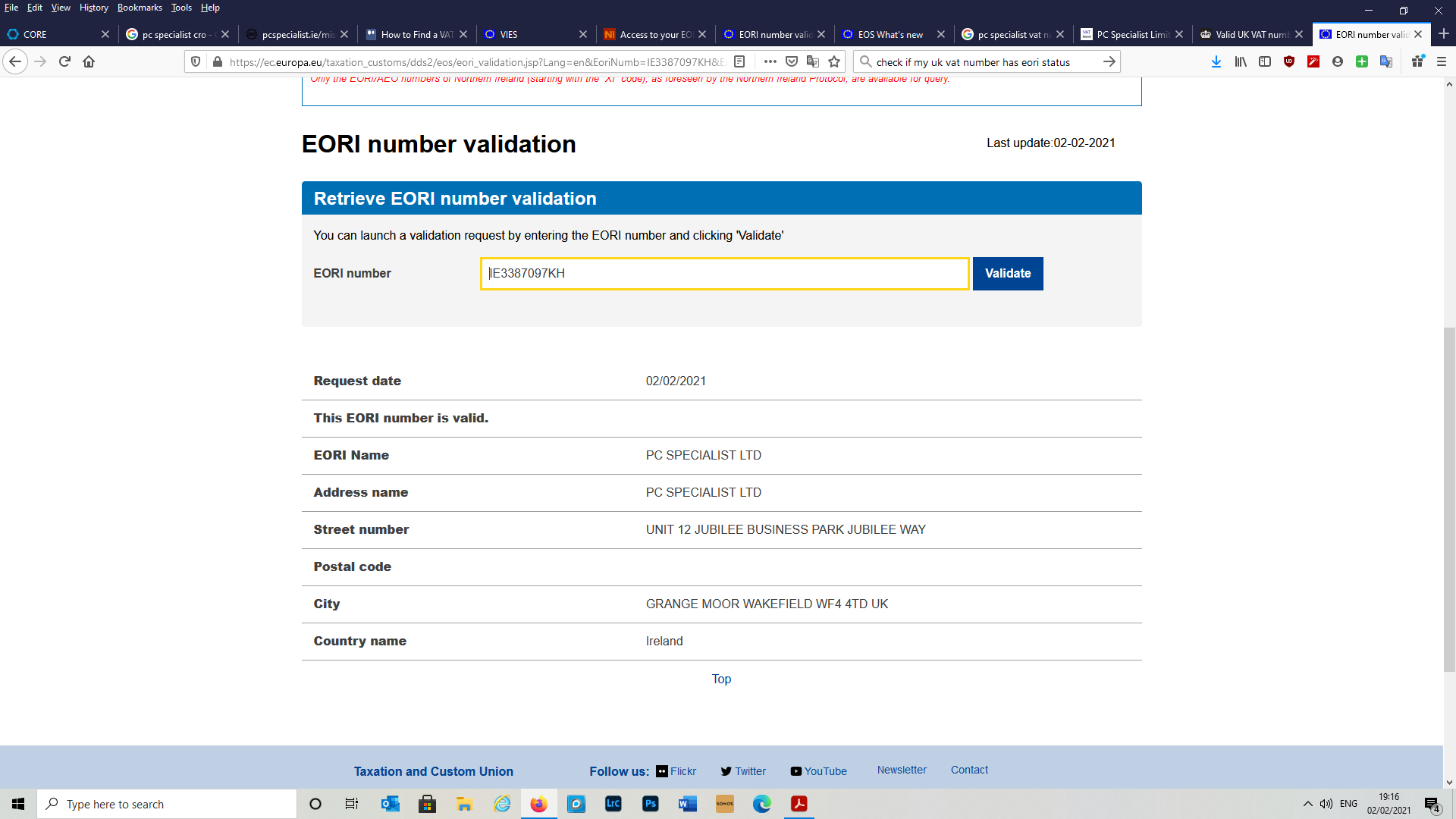Open Task View on taskbar
This screenshot has width=1456, height=819.
352,804
